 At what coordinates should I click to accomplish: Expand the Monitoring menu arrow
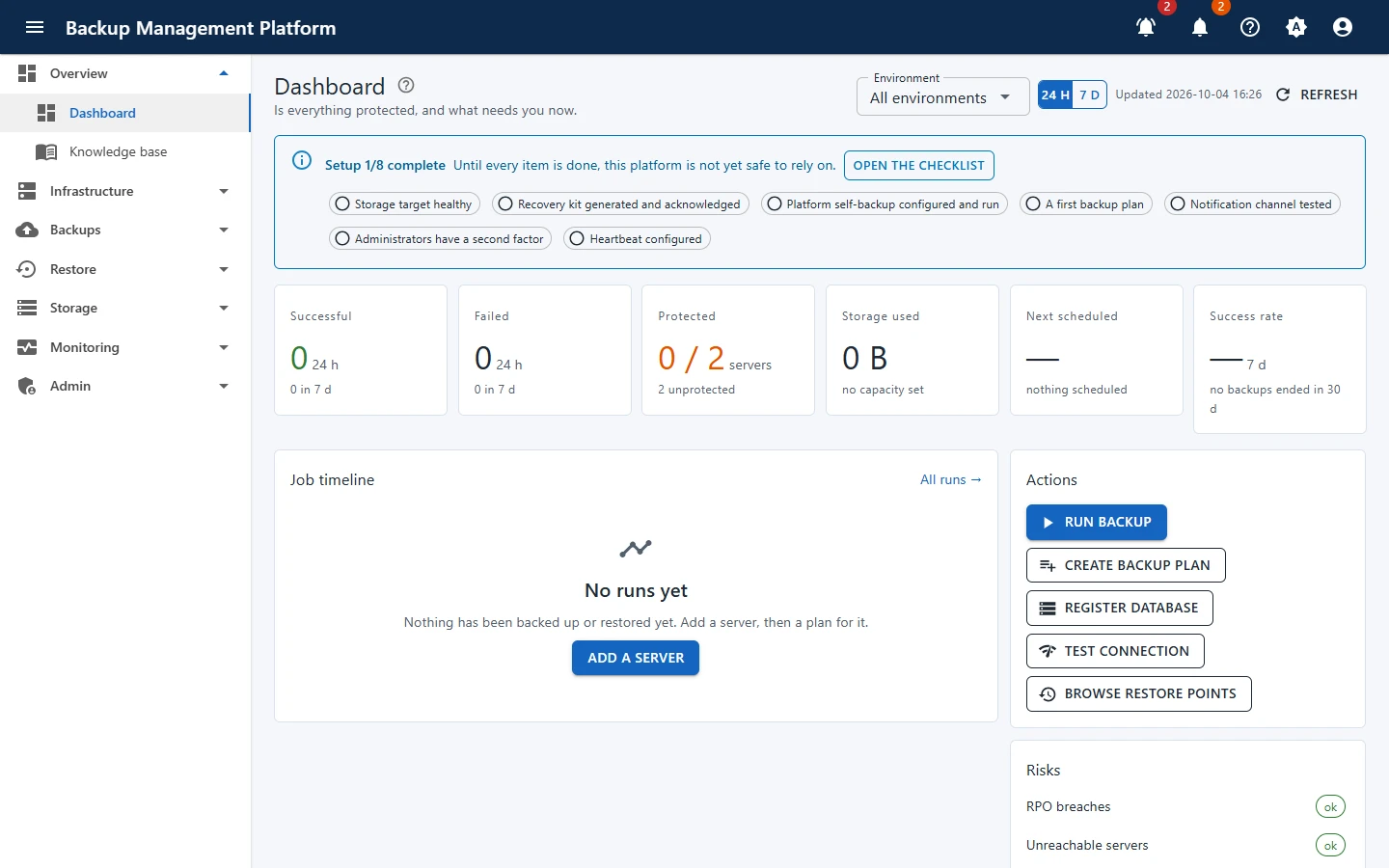224,347
